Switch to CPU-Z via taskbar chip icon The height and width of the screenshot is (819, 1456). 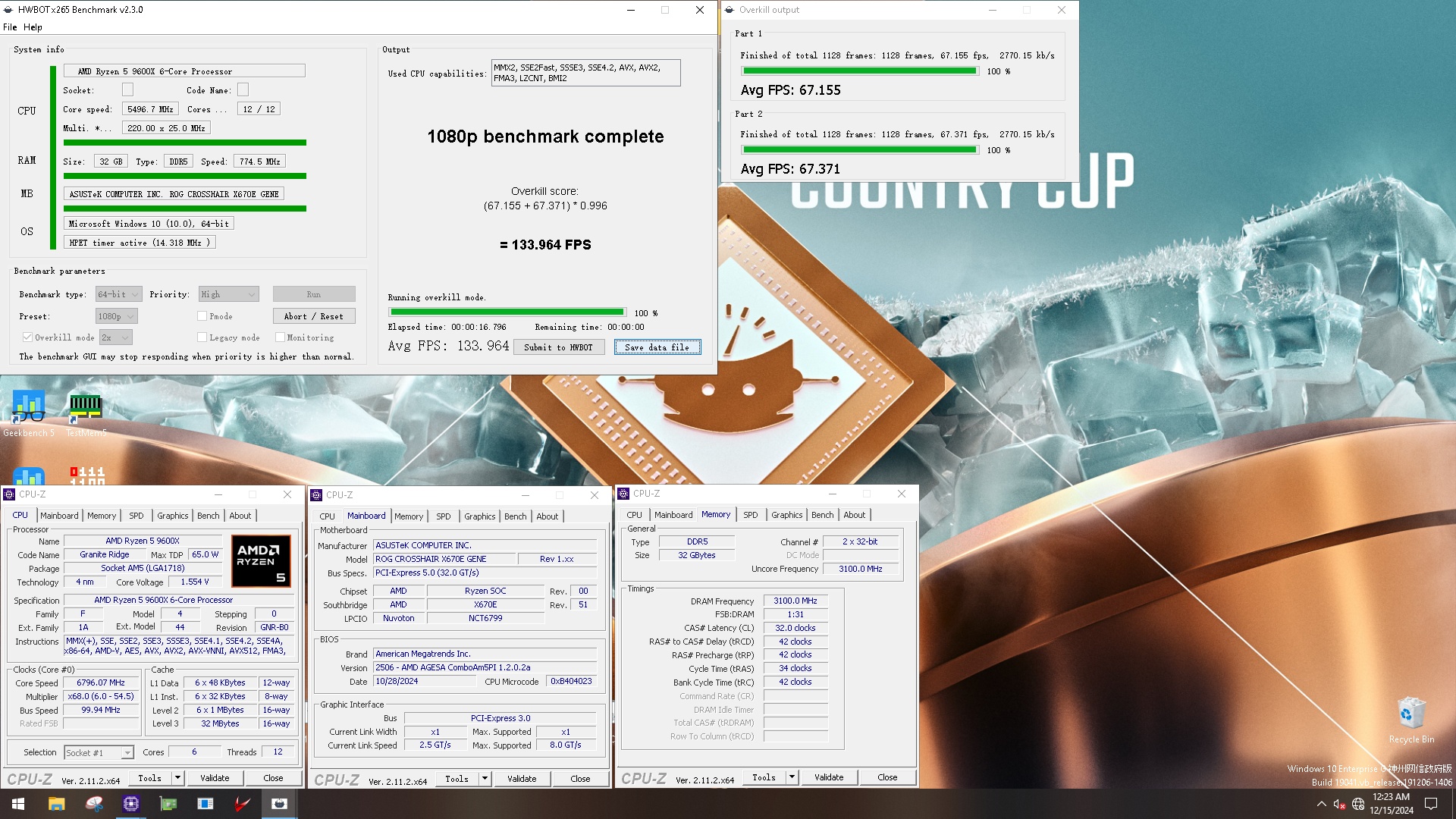pos(131,804)
